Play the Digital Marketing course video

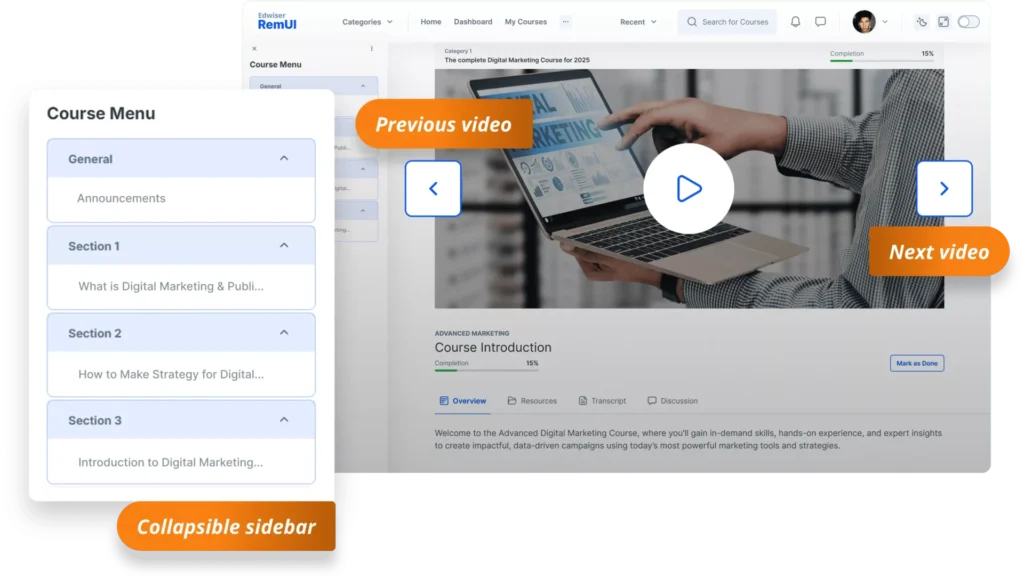tap(688, 188)
